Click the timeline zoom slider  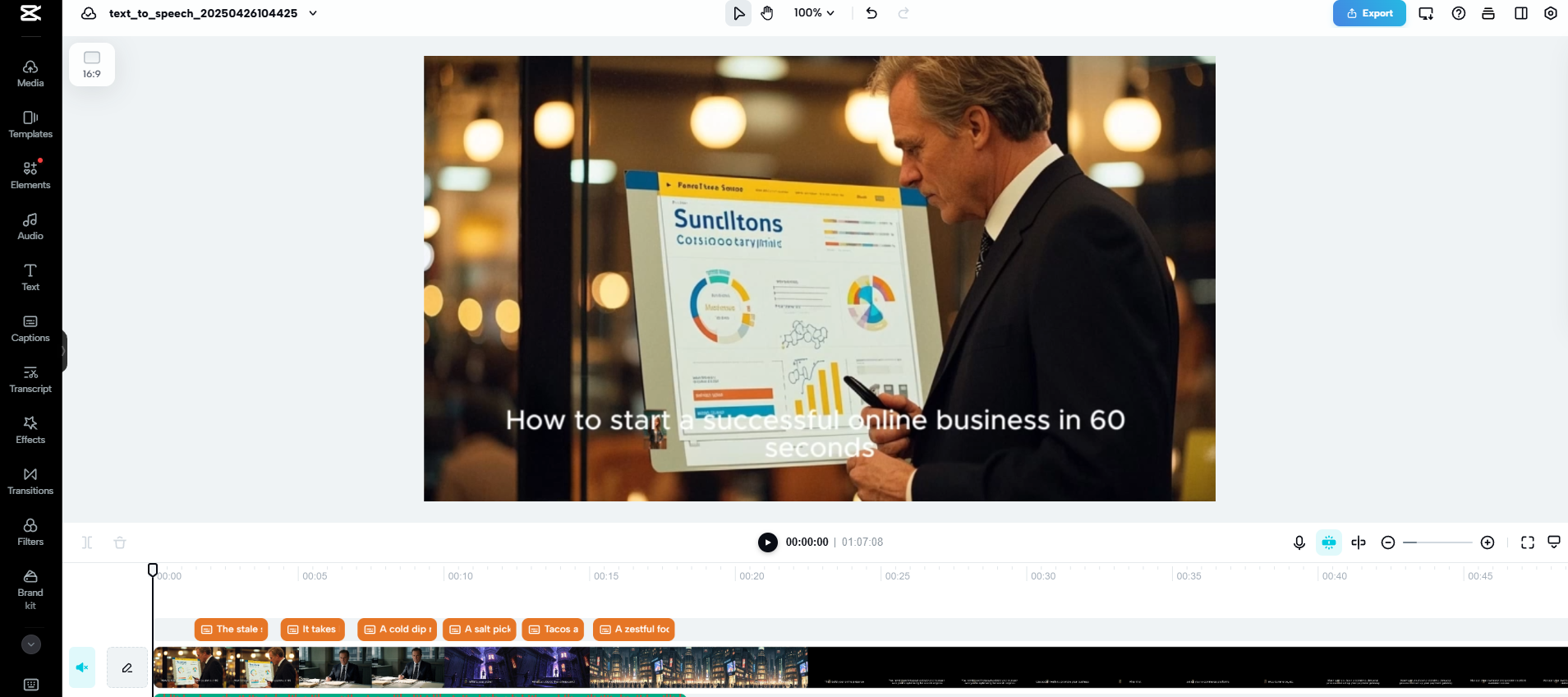pyautogui.click(x=1437, y=542)
